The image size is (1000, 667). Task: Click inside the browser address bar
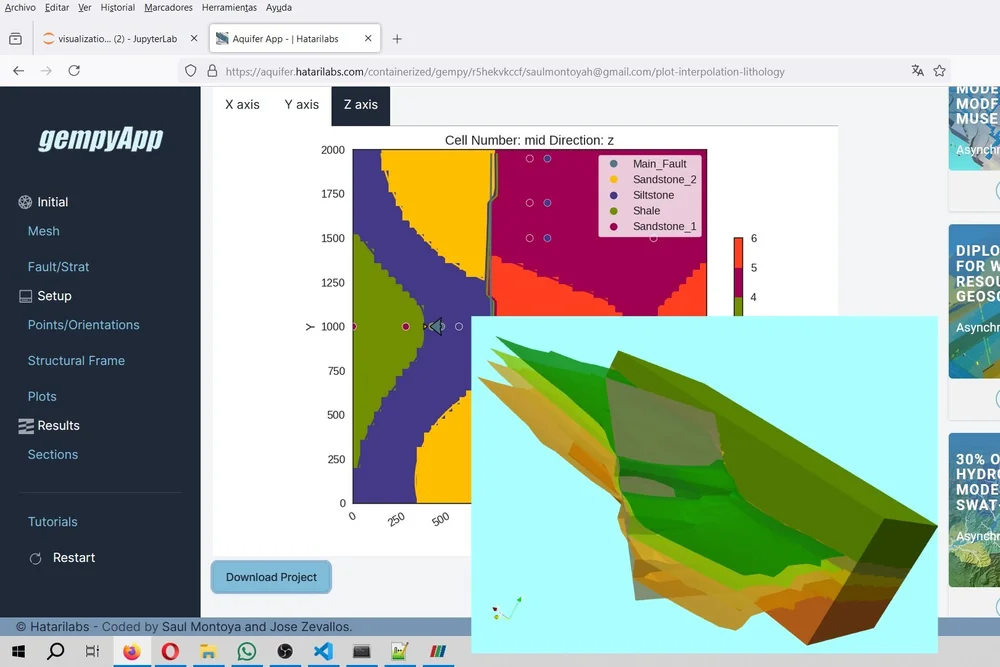[500, 71]
